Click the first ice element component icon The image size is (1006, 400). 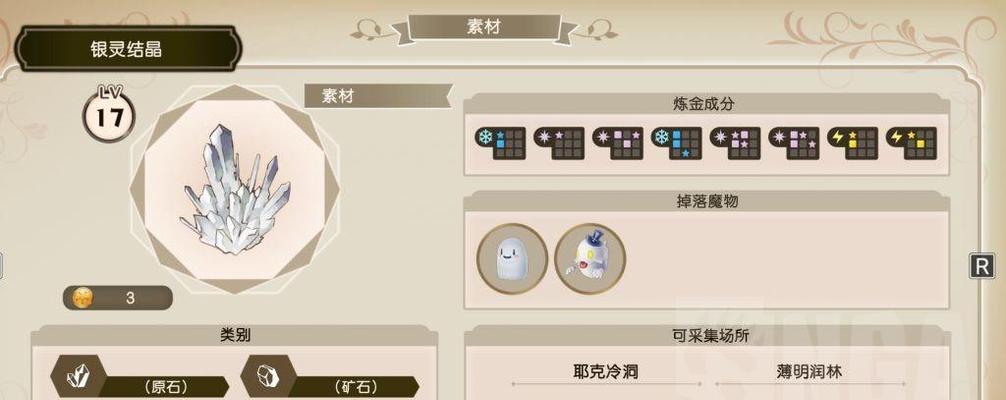point(500,143)
